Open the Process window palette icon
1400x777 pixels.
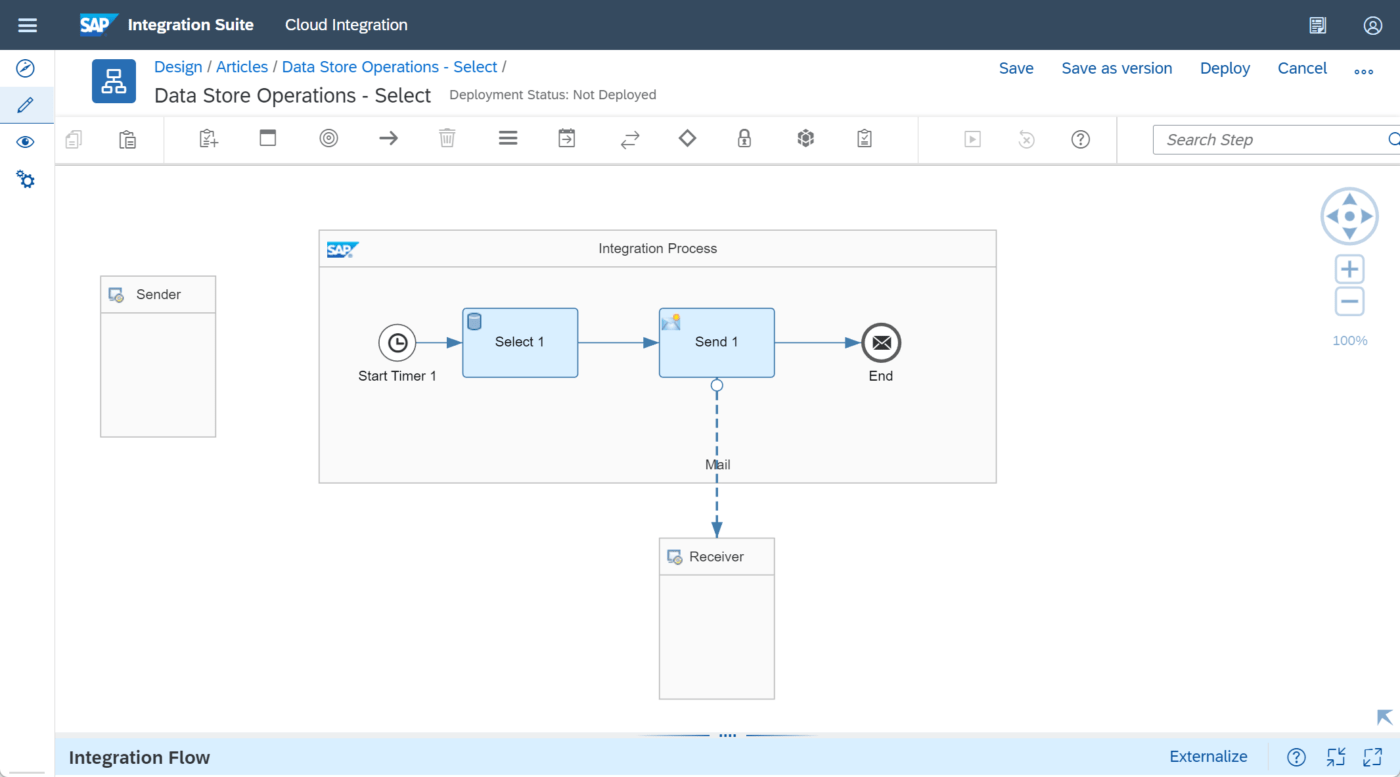coord(268,138)
